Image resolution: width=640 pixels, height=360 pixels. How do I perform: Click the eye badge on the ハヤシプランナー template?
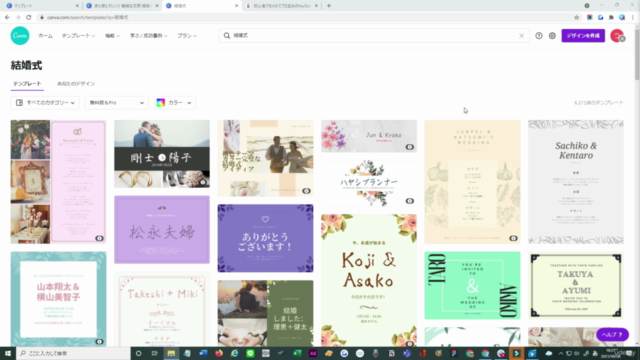[410, 201]
